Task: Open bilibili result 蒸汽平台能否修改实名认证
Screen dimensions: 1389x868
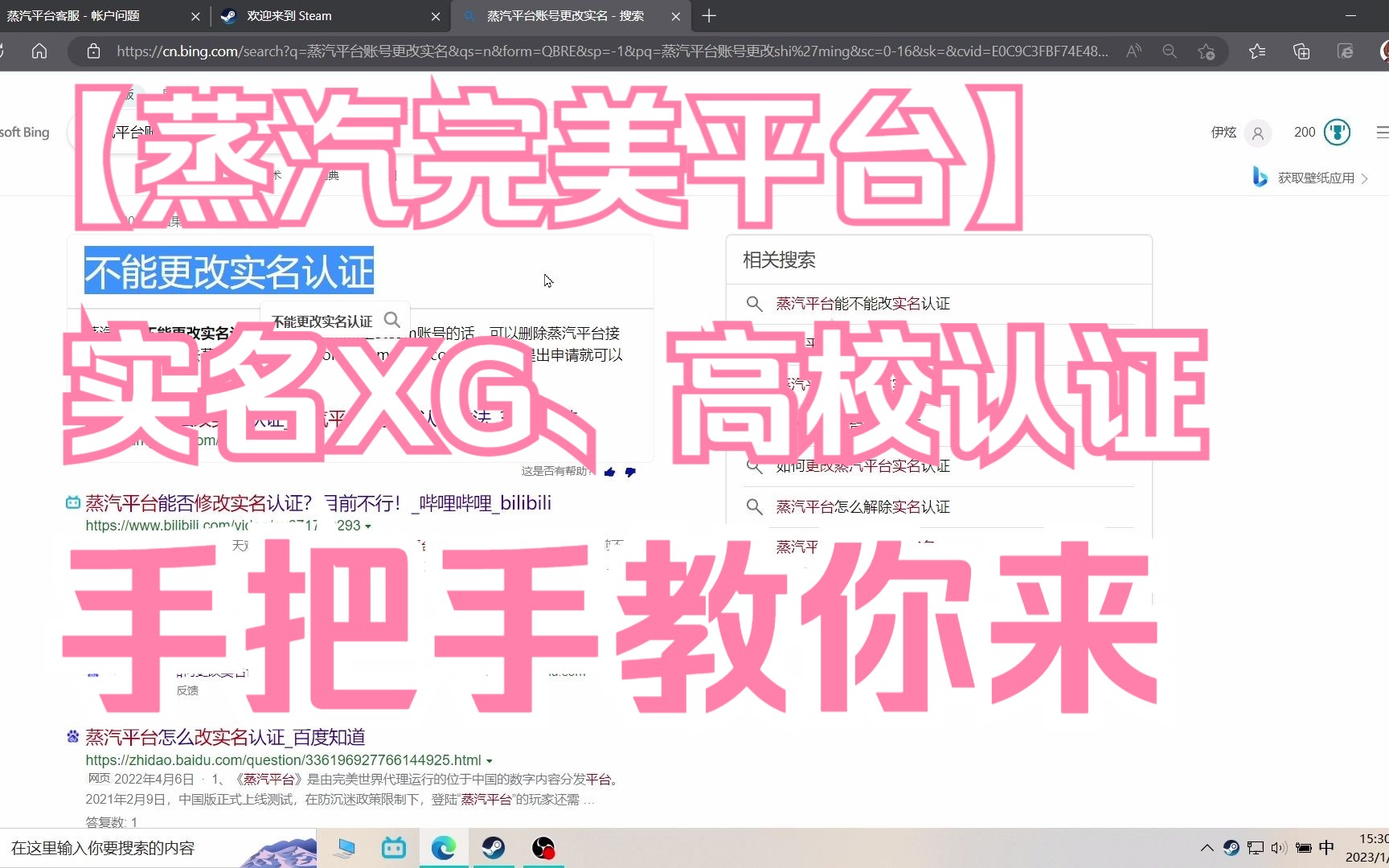Action: pyautogui.click(x=318, y=503)
